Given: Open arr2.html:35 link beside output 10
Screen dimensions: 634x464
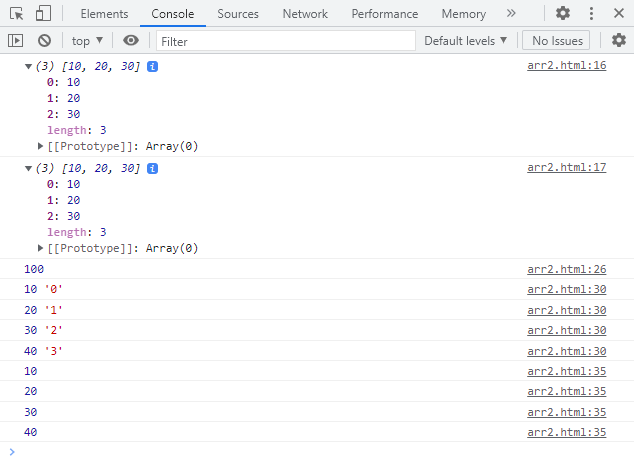Looking at the screenshot, I should click(x=566, y=371).
